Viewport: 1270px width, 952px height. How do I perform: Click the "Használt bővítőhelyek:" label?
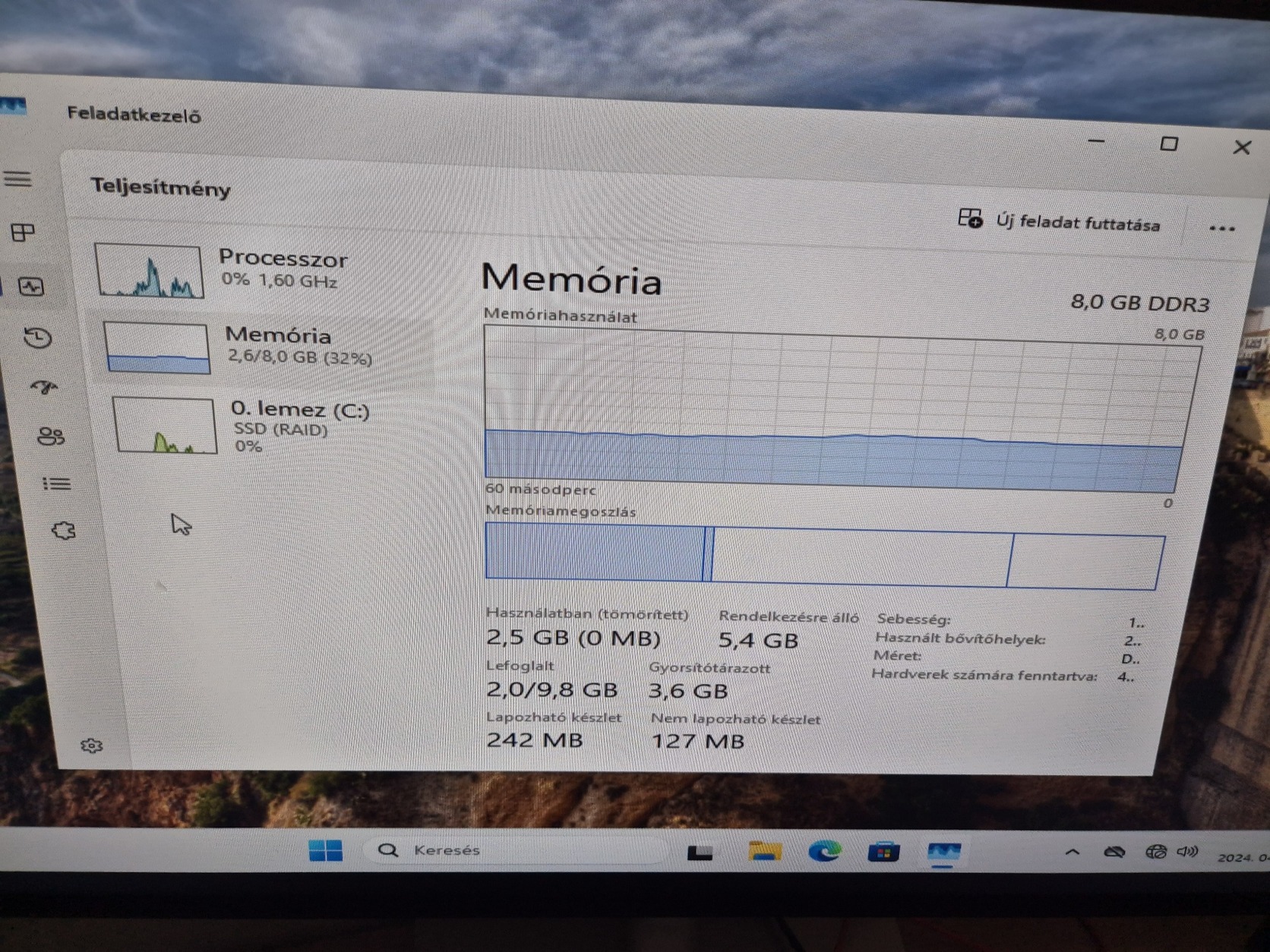pyautogui.click(x=959, y=638)
